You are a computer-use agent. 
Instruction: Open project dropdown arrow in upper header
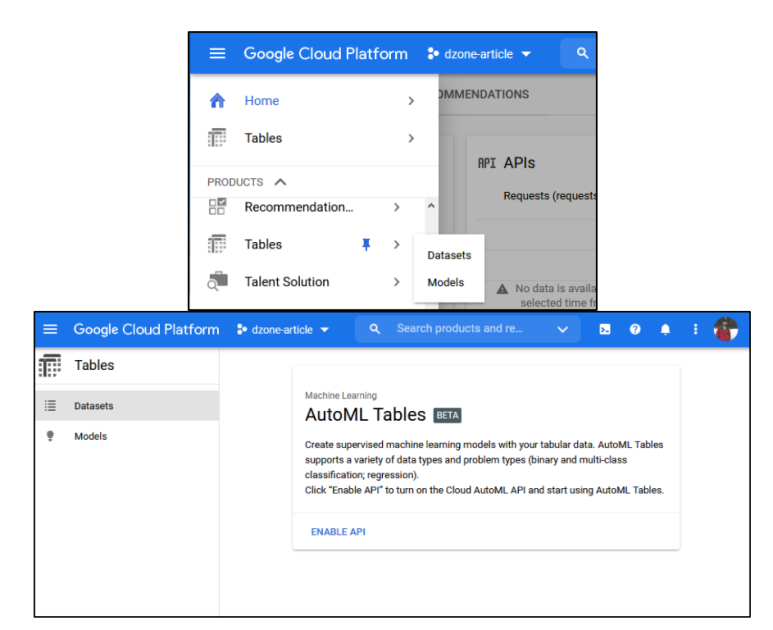point(526,54)
